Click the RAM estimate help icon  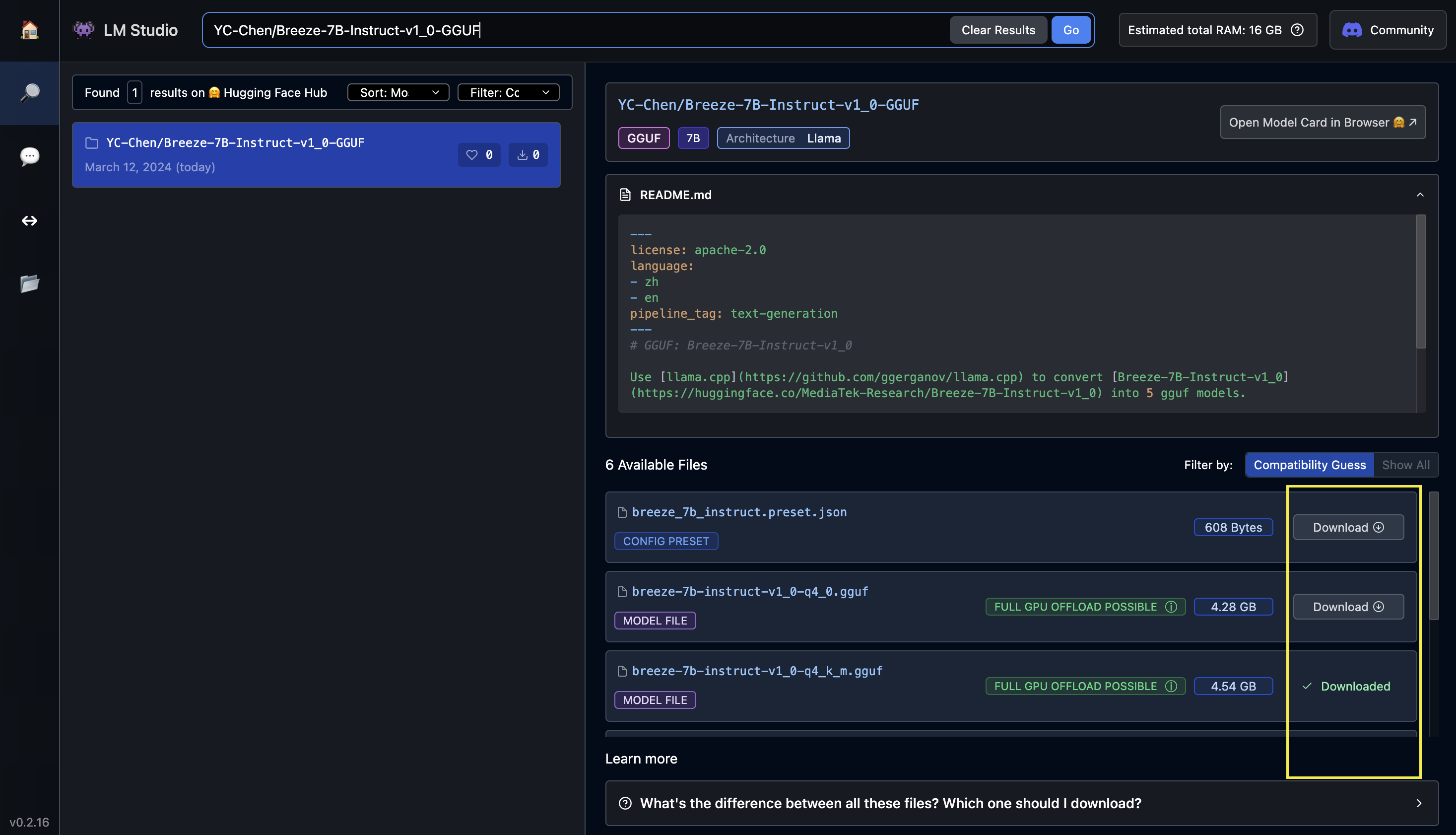coord(1297,30)
